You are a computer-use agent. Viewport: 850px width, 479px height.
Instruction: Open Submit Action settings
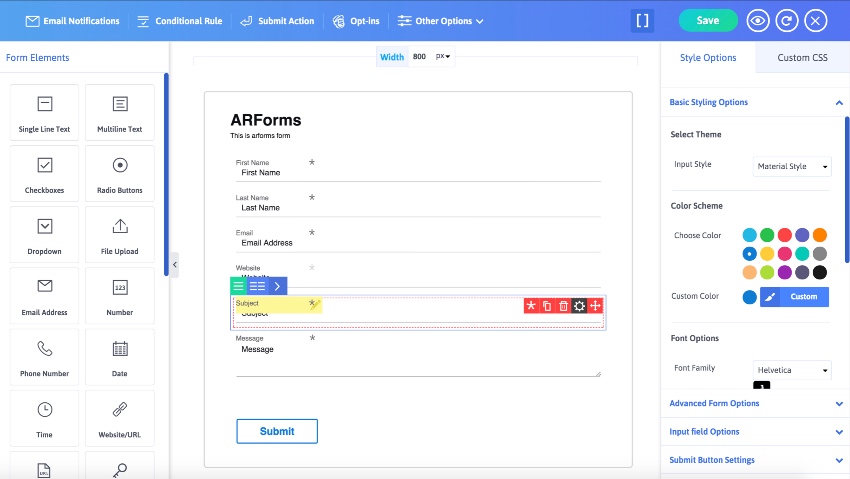[x=277, y=21]
